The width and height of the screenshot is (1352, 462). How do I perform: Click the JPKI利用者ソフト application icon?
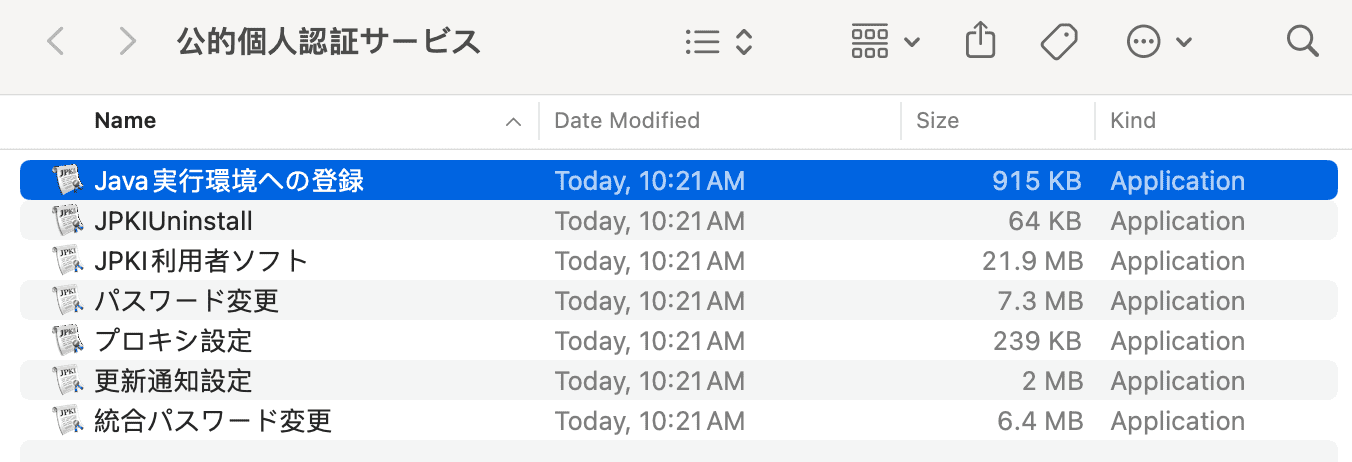(x=66, y=261)
